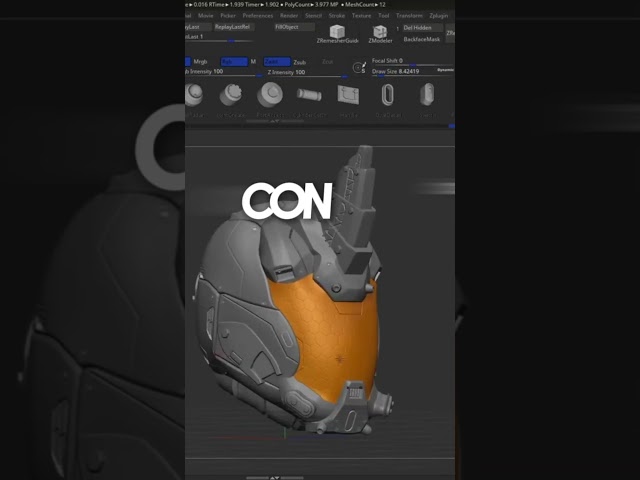Click the Del Hidden button
640x480 pixels.
tap(423, 28)
